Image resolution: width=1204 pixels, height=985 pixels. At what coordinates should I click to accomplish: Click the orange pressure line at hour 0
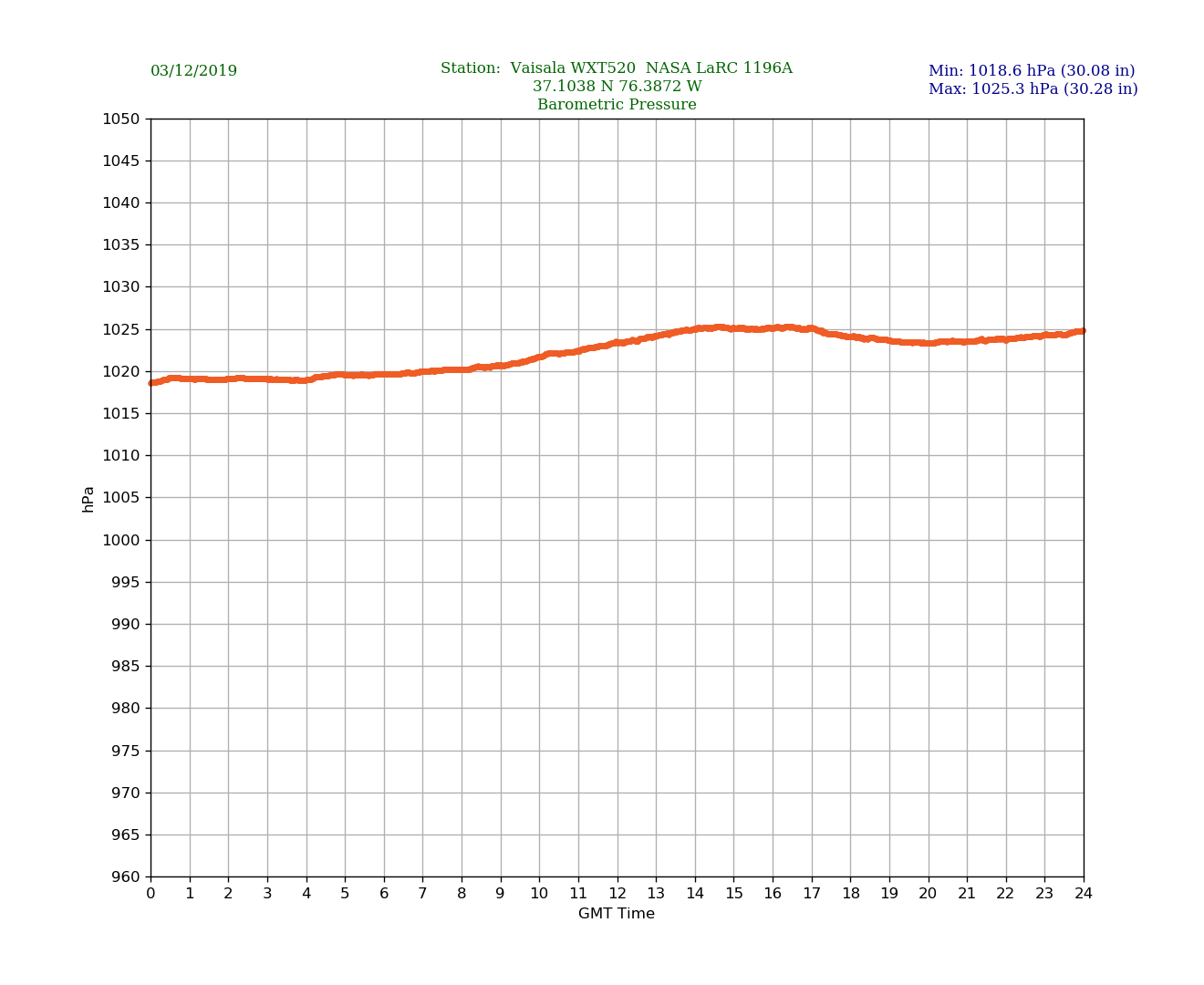(x=152, y=382)
